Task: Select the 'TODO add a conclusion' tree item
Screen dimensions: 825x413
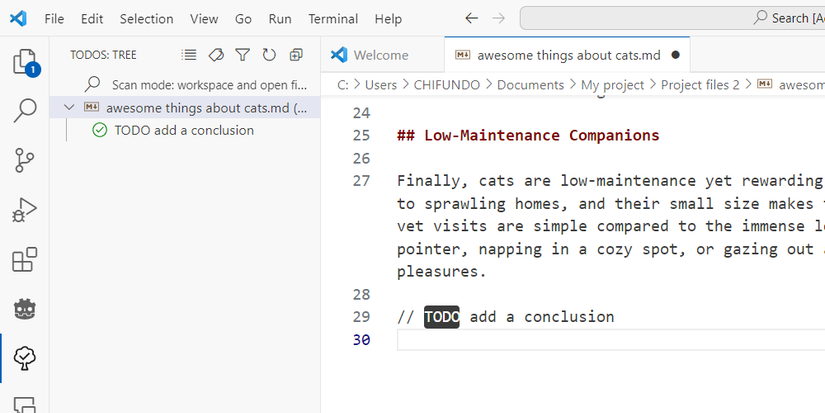Action: pos(184,130)
